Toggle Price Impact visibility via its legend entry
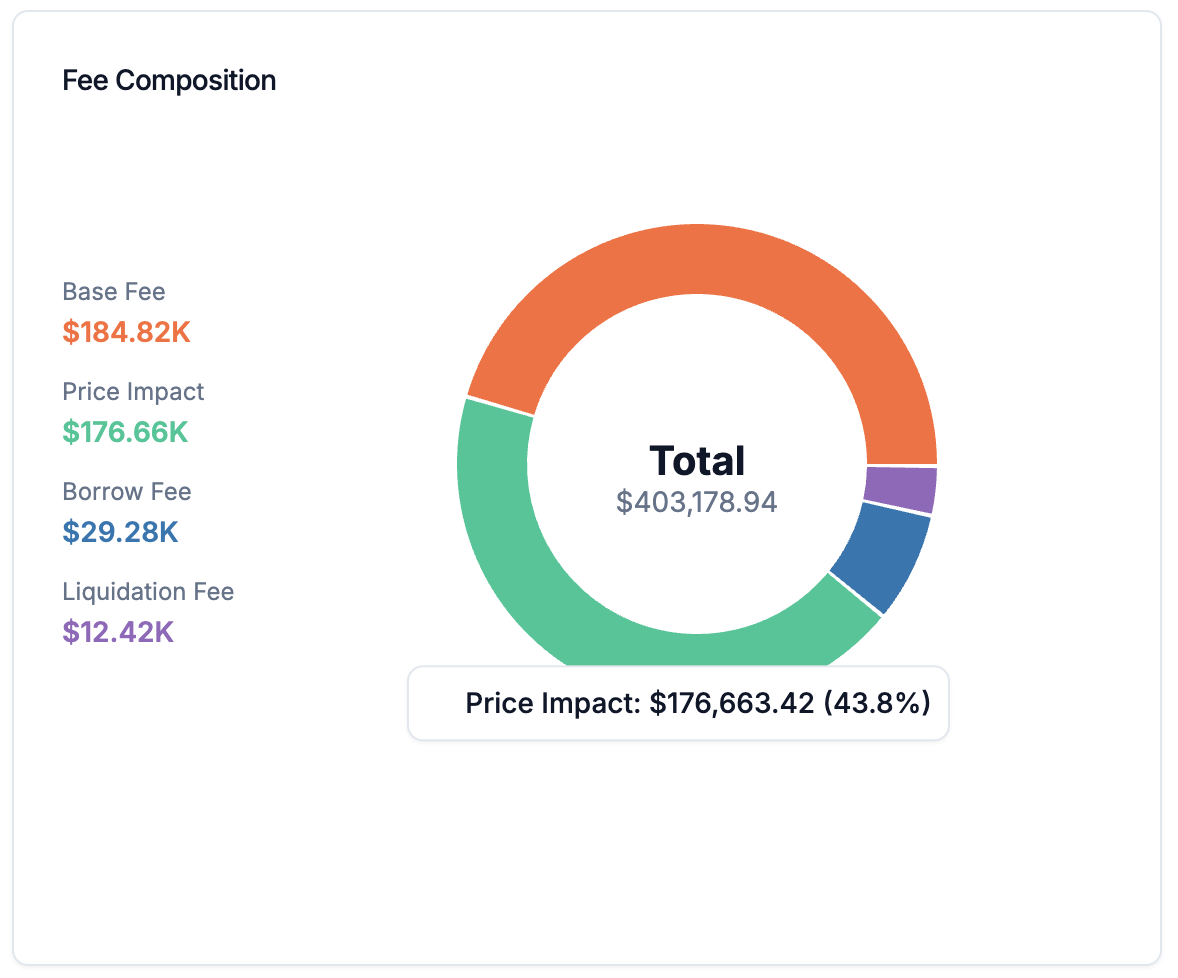This screenshot has height=978, width=1178. point(133,391)
